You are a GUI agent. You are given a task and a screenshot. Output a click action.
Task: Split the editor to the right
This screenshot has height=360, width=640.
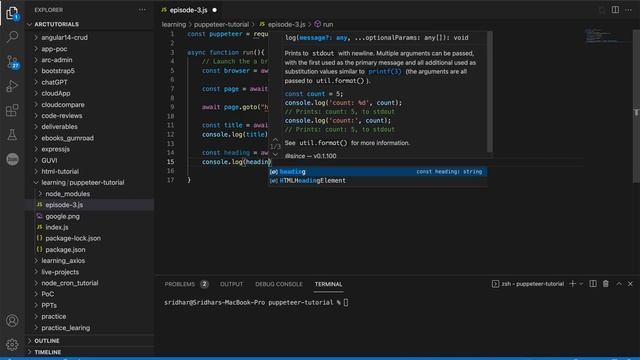point(615,10)
